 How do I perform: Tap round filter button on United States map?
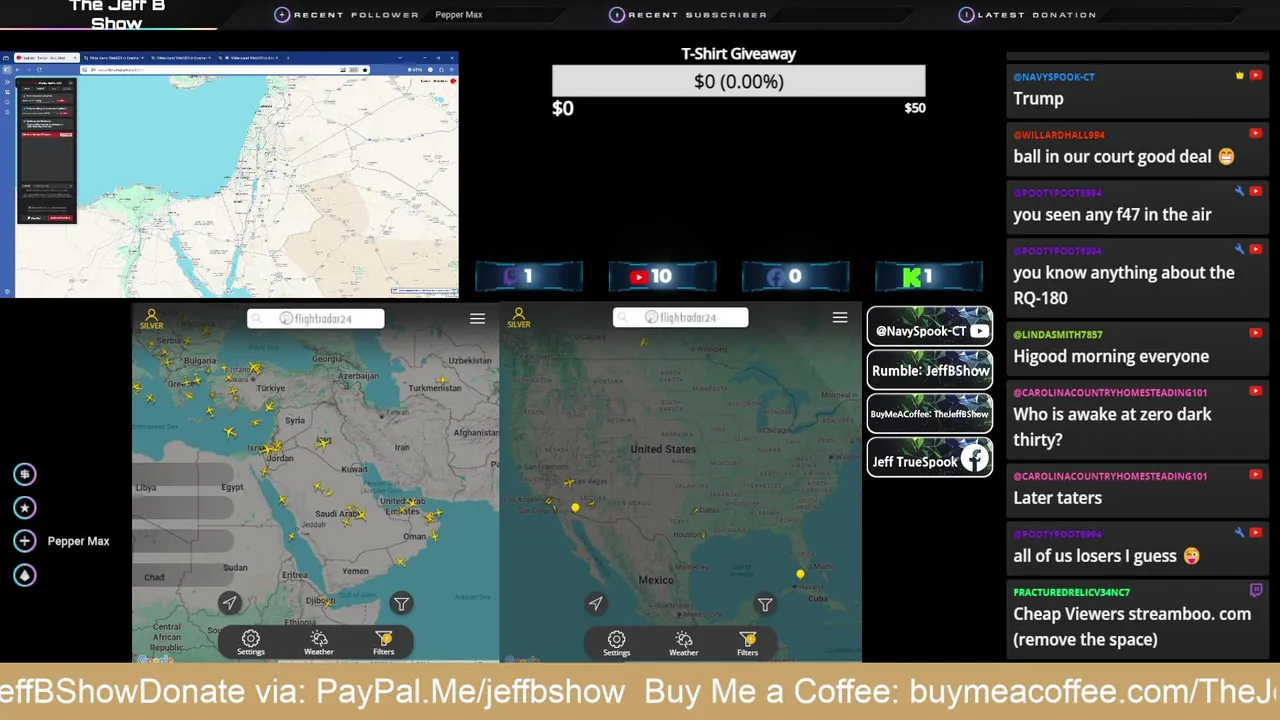click(765, 604)
